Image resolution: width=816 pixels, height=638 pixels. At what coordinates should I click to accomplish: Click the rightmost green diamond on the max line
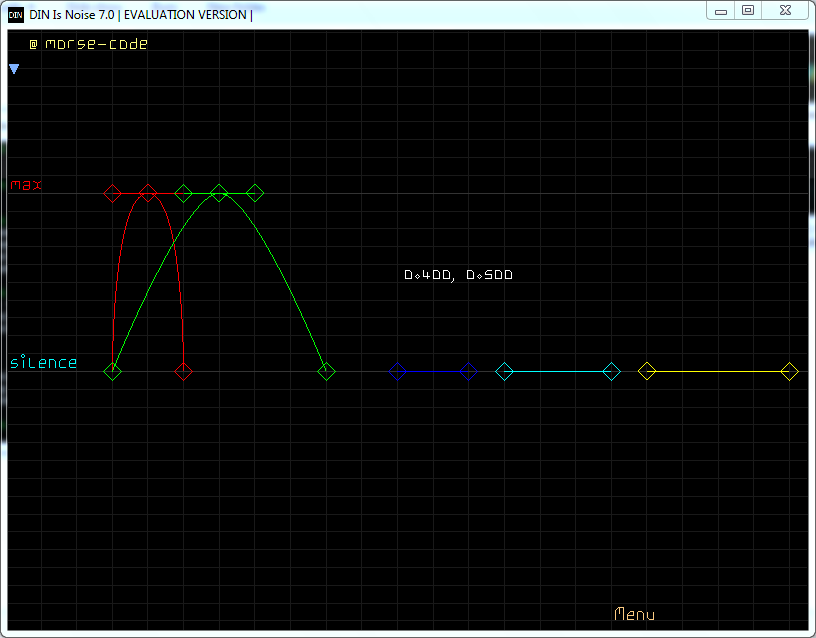coord(255,193)
